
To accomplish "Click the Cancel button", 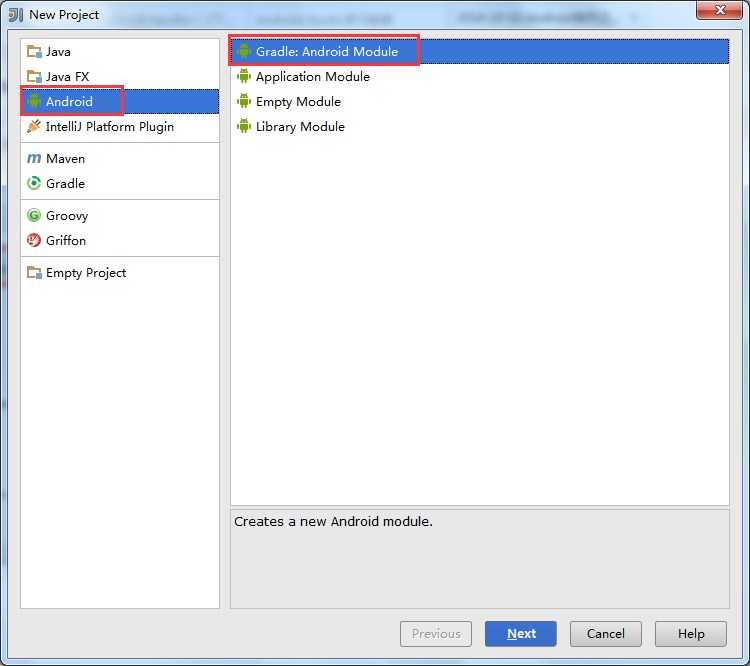I will pyautogui.click(x=606, y=633).
